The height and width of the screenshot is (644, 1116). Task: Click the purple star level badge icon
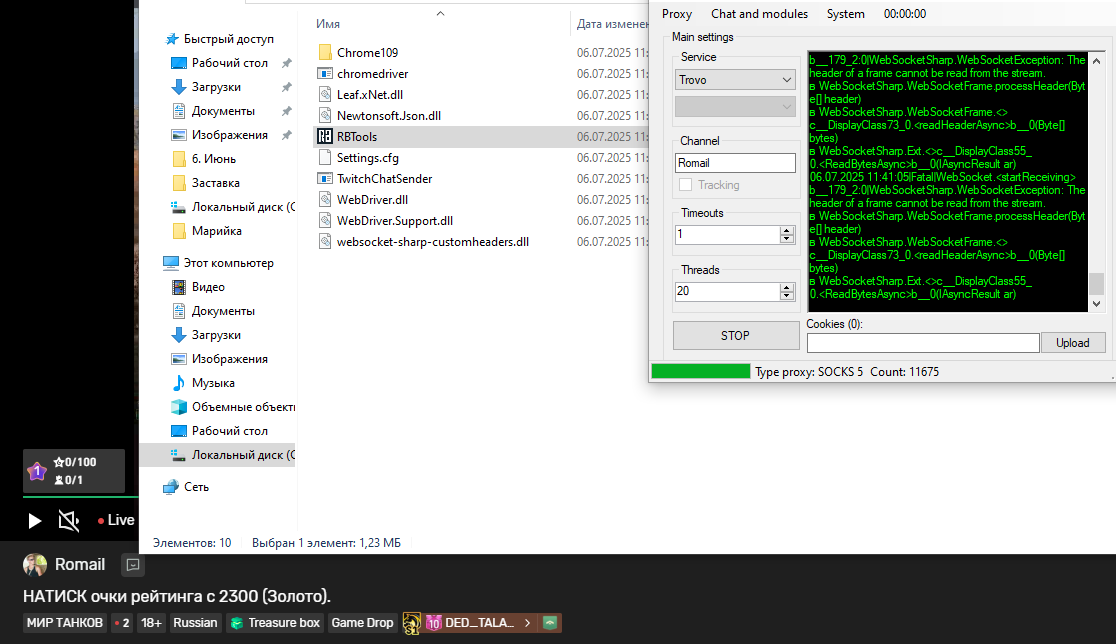[x=37, y=471]
